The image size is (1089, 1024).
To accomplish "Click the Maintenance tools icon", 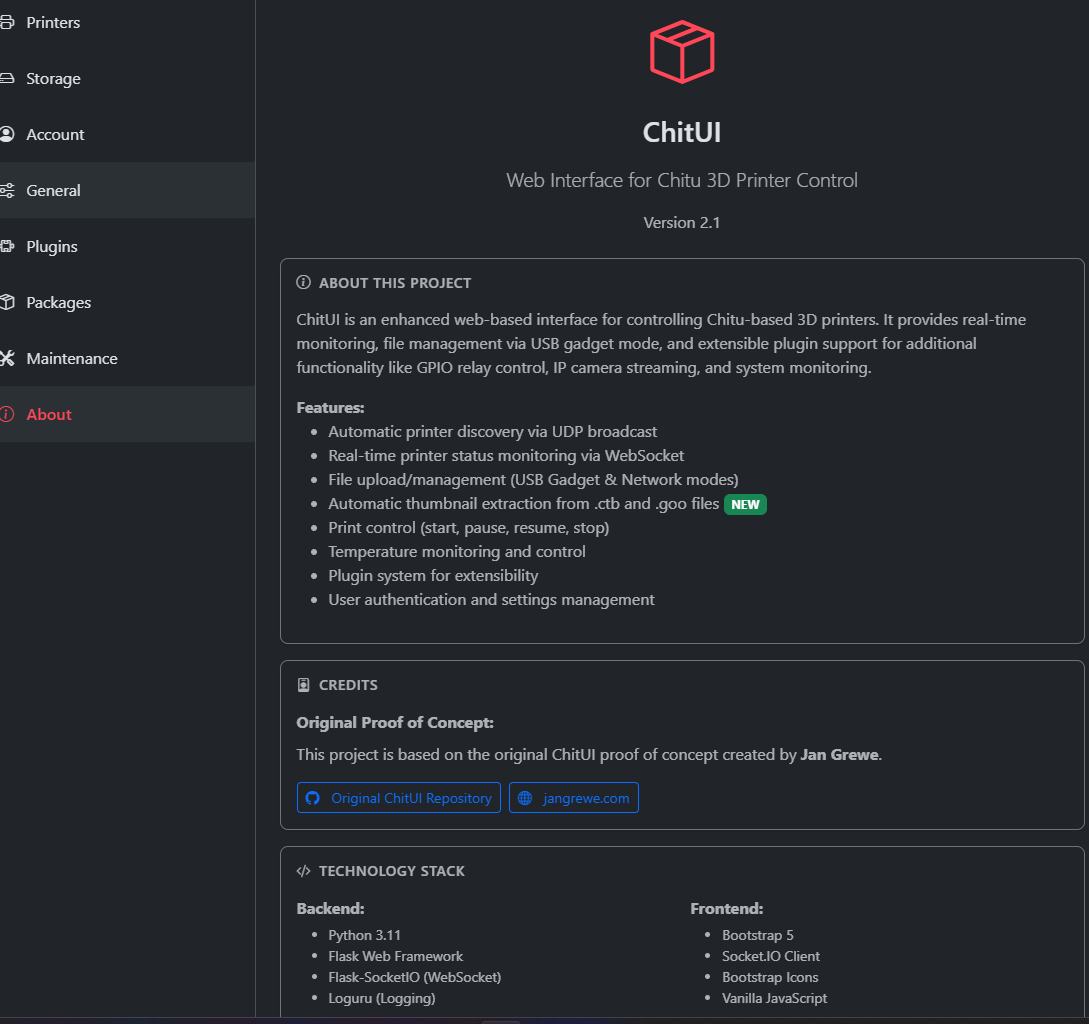I will click(x=7, y=358).
